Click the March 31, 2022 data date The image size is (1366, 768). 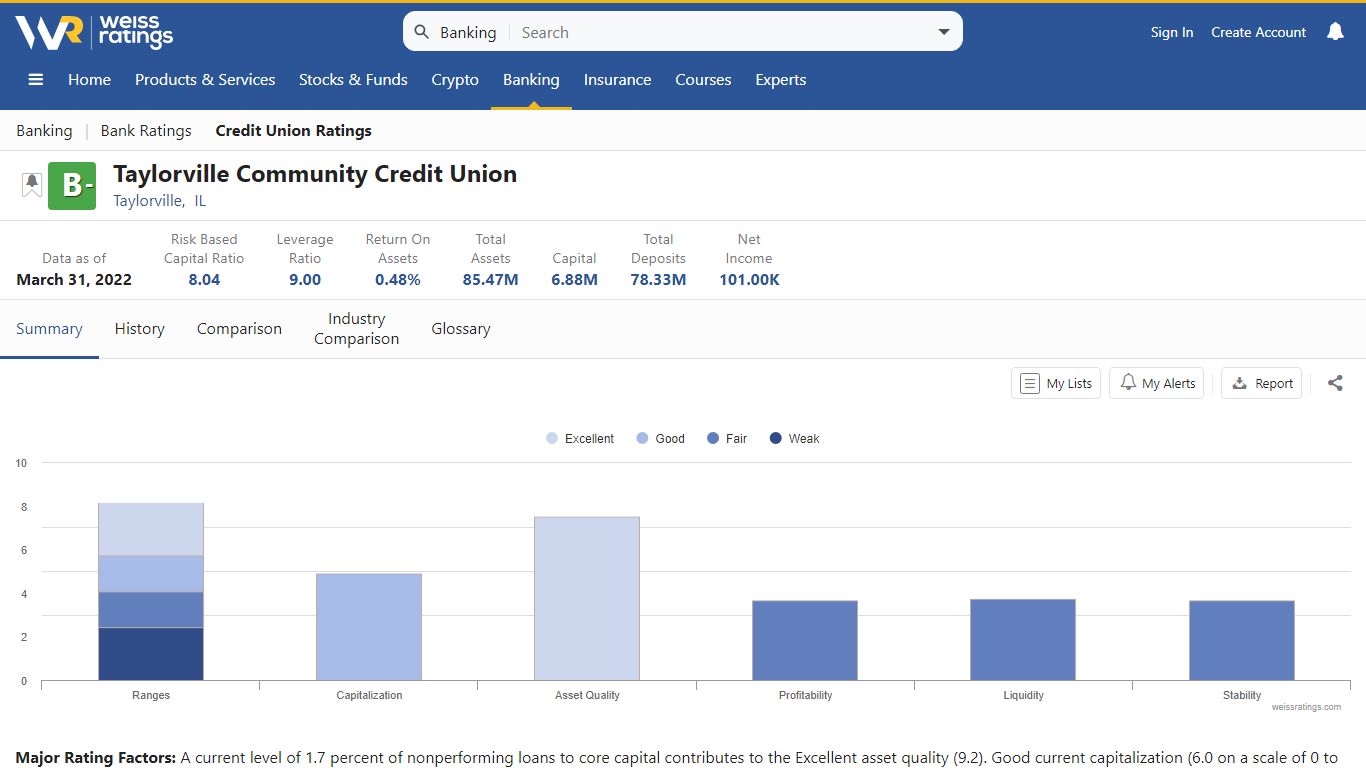pyautogui.click(x=74, y=280)
